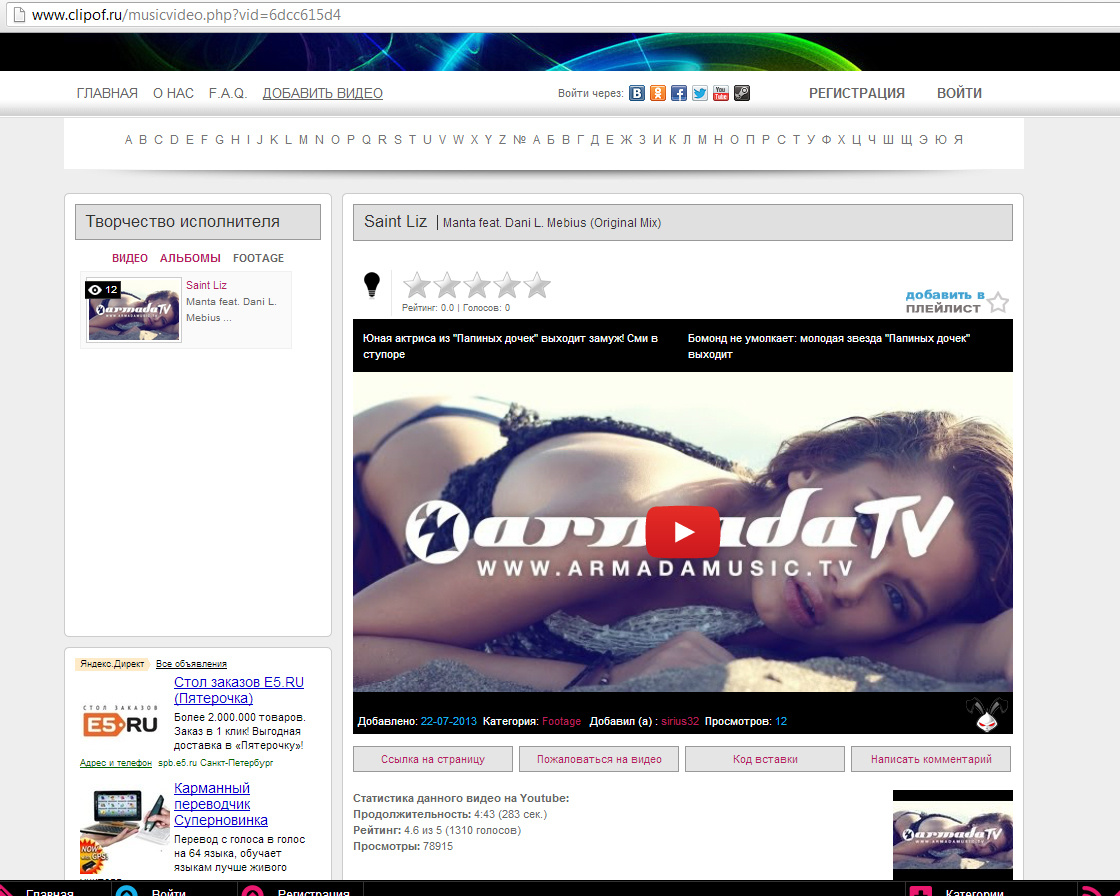Image resolution: width=1120 pixels, height=896 pixels.
Task: Open the 'Saint Liz' link in sidebar
Action: [x=206, y=285]
